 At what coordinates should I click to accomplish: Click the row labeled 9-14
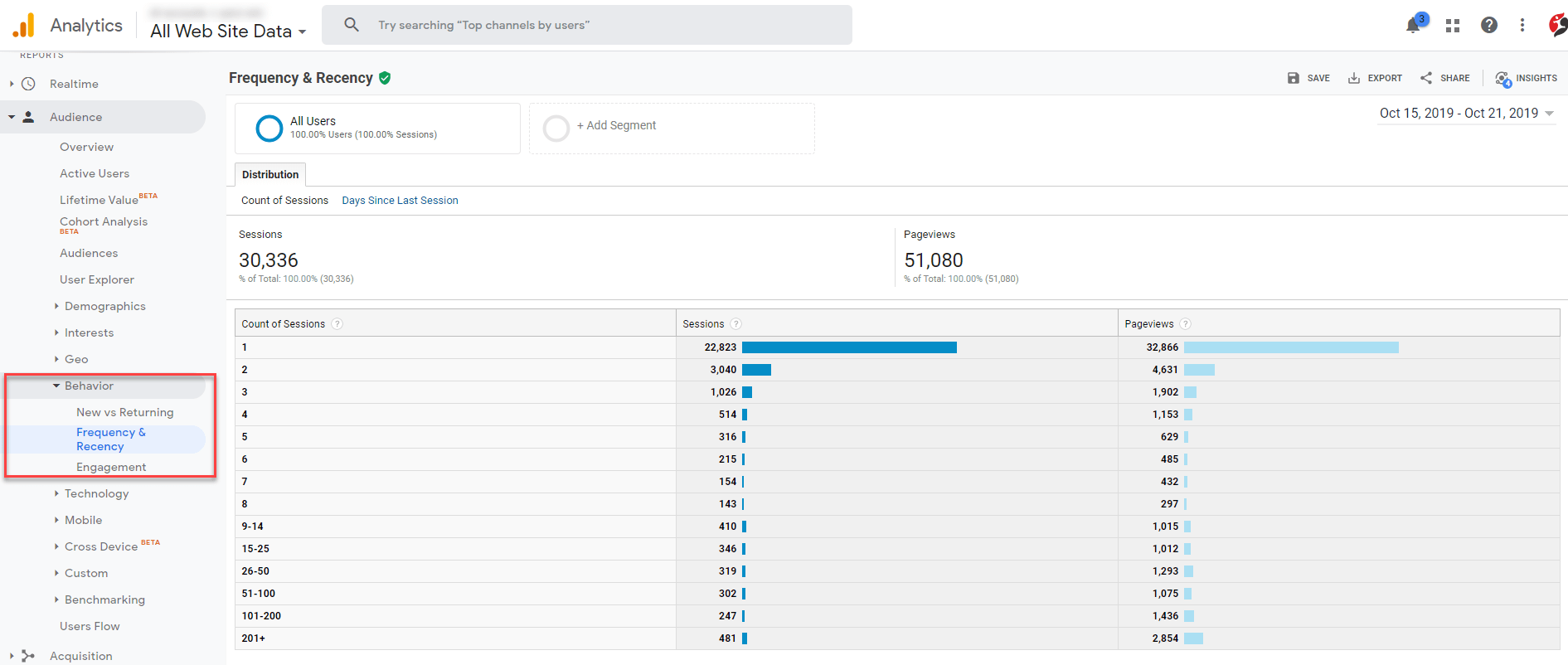[x=897, y=527]
